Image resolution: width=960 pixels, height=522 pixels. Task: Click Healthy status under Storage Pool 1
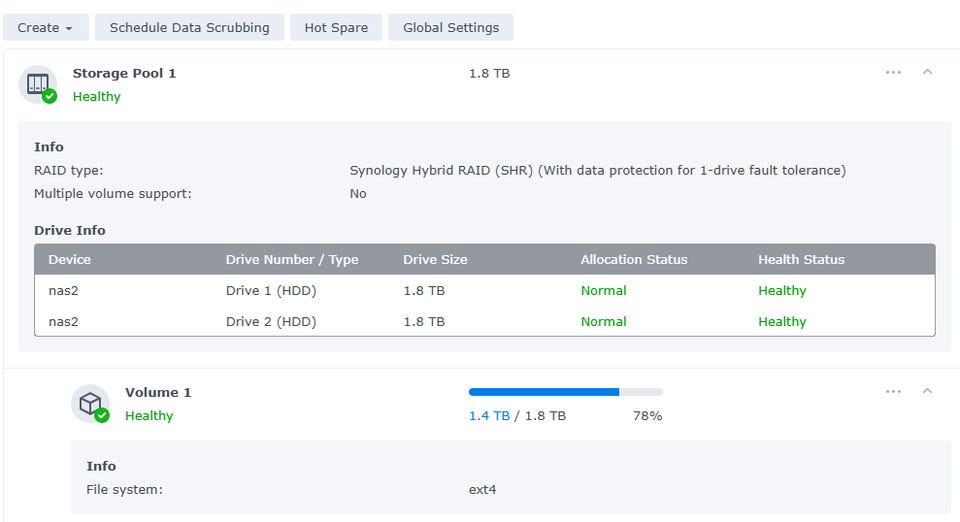coord(97,97)
